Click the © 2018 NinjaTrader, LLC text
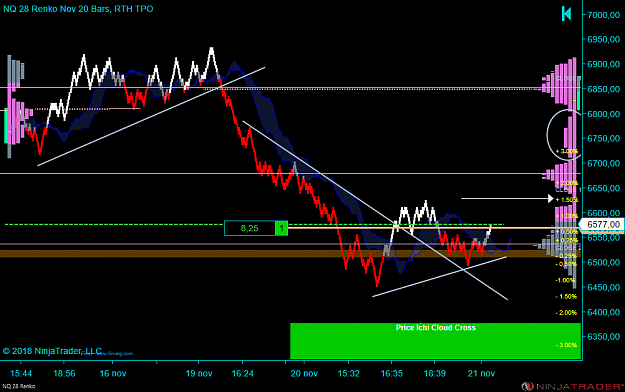 pyautogui.click(x=52, y=351)
